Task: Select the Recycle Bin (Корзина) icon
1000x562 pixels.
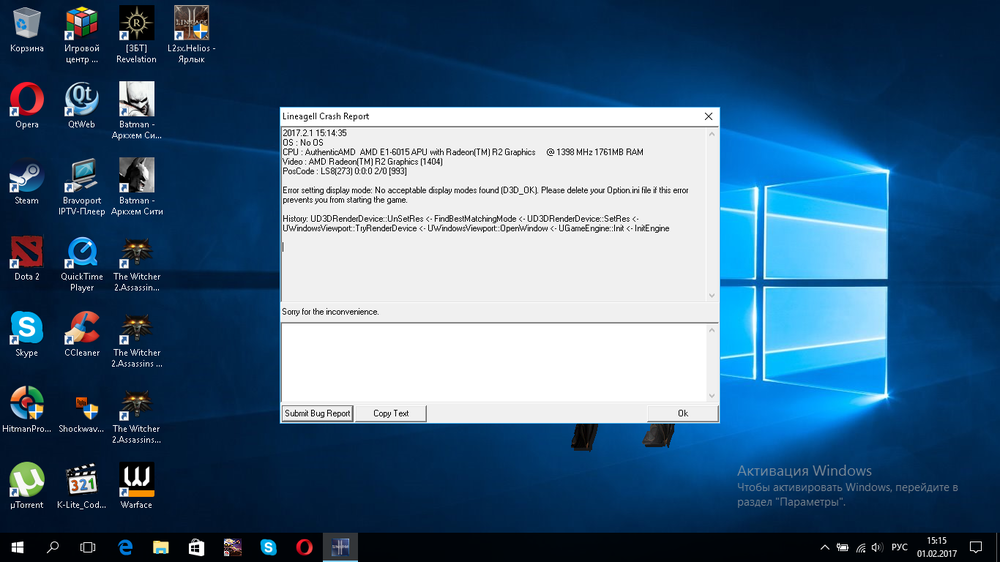Action: pyautogui.click(x=27, y=24)
